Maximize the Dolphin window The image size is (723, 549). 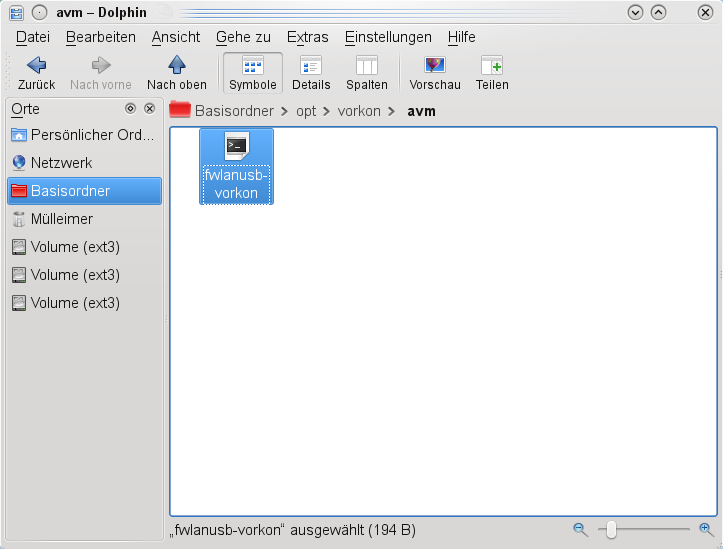pos(658,12)
